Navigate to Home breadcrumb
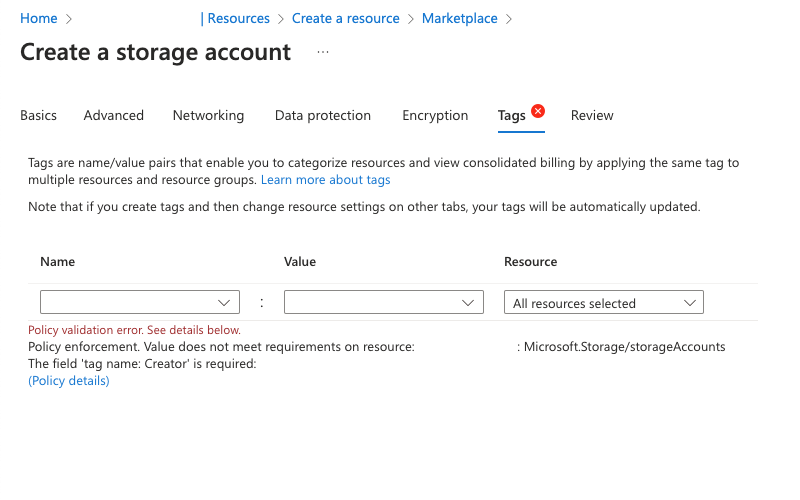Image resolution: width=800 pixels, height=500 pixels. click(39, 18)
